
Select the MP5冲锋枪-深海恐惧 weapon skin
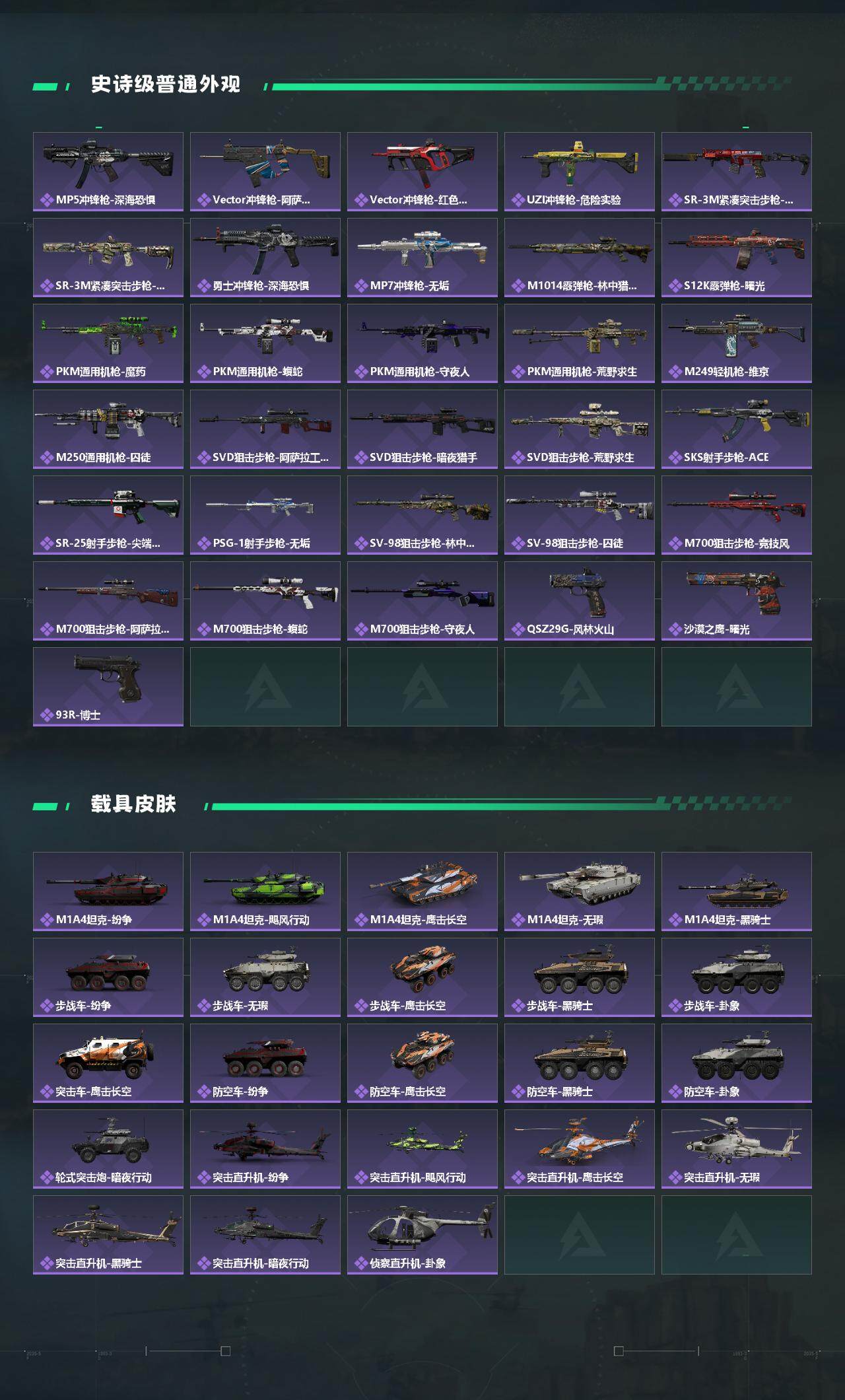click(x=108, y=172)
